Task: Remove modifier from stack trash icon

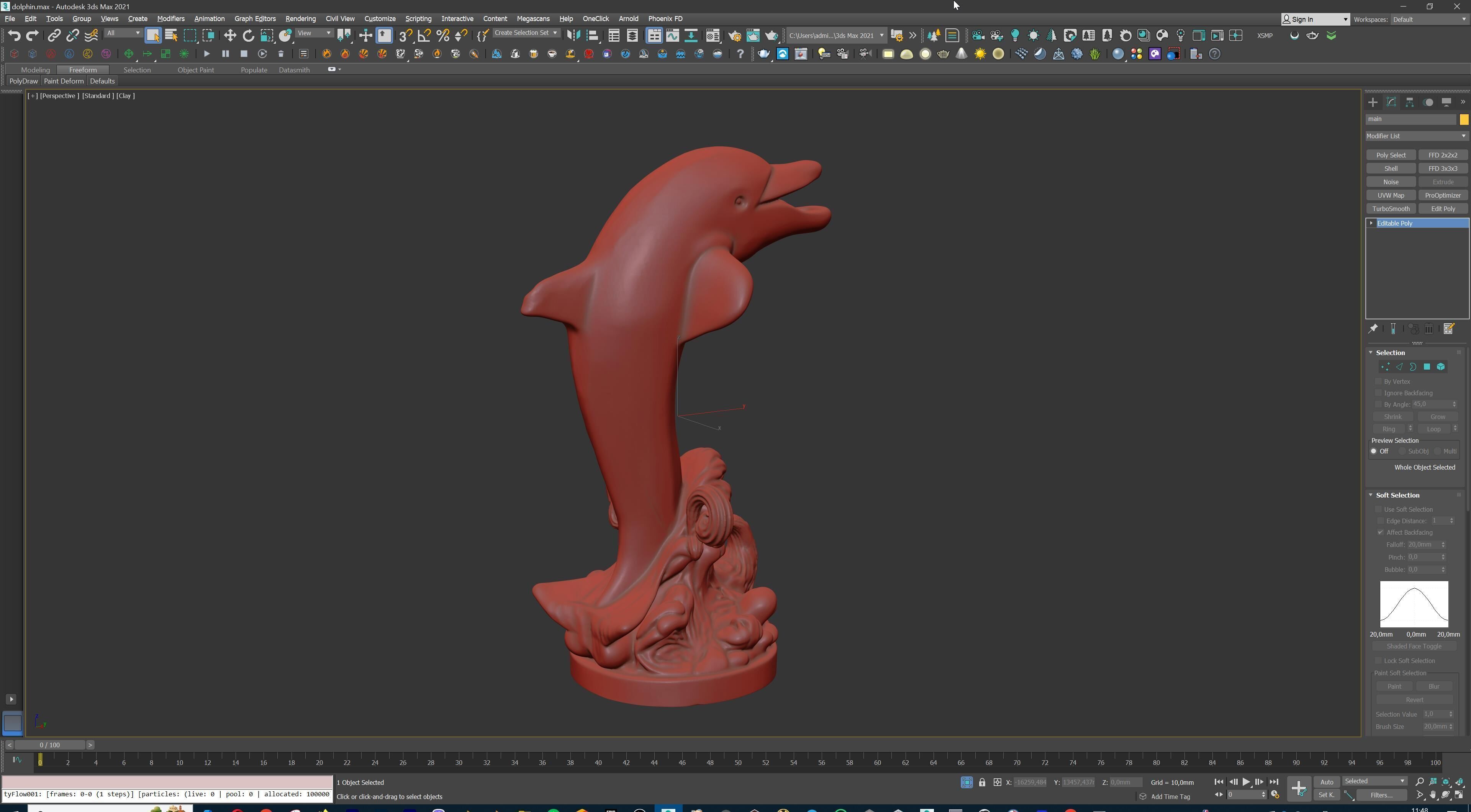Action: click(x=1429, y=329)
